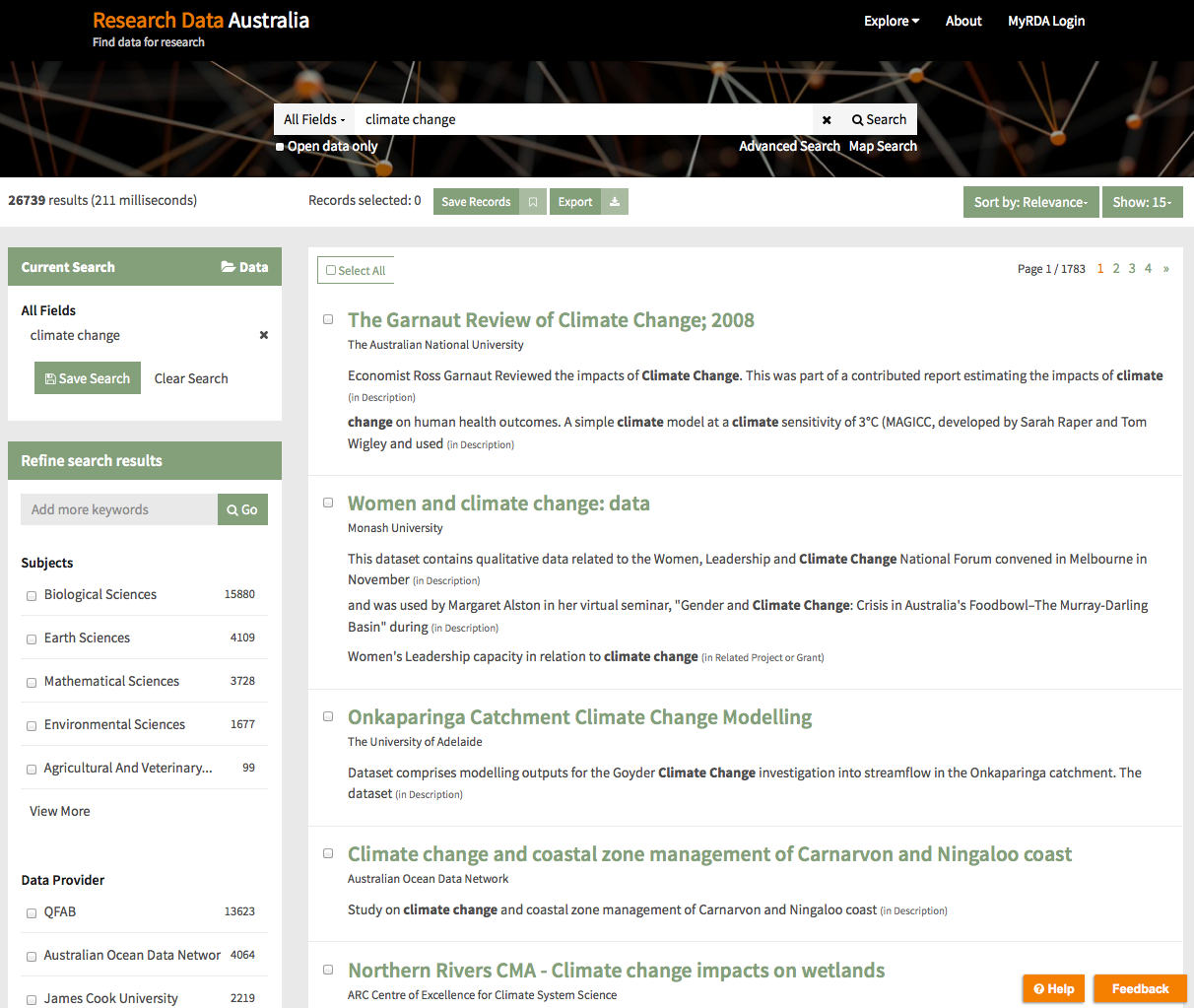This screenshot has width=1194, height=1008.
Task: Go to next results page arrow
Action: tap(1166, 269)
